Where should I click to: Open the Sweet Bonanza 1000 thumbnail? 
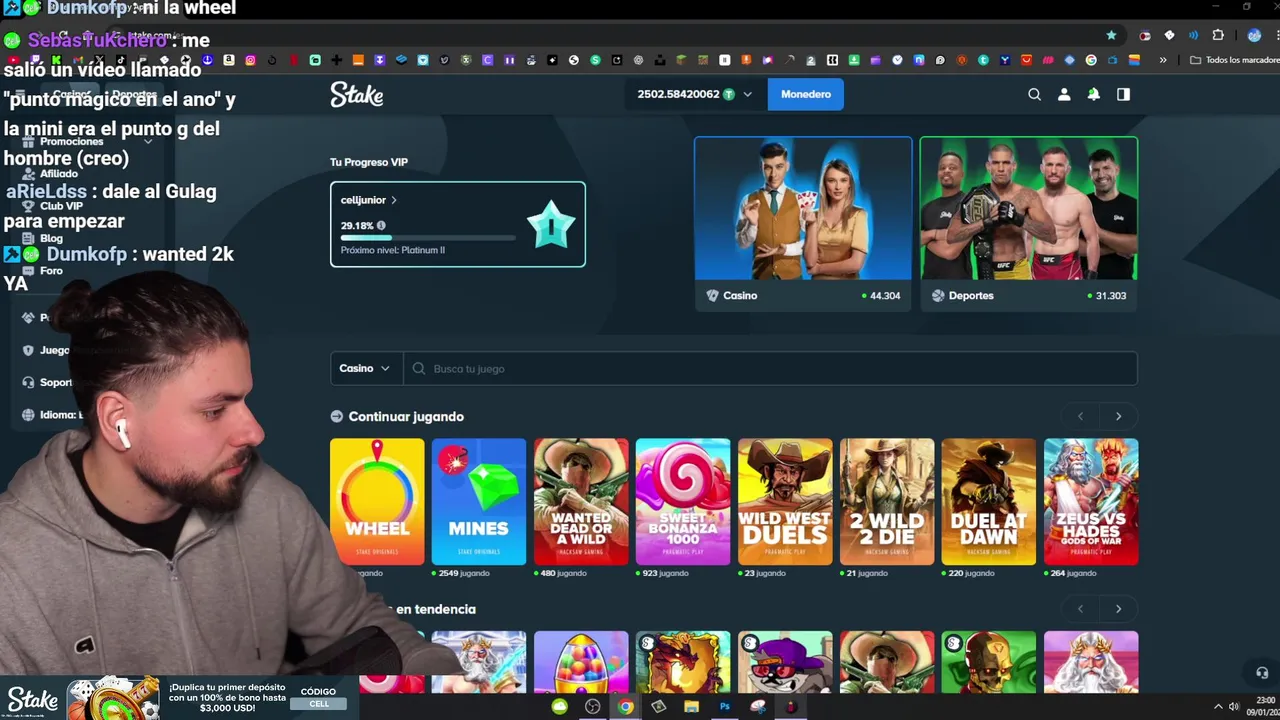coord(683,501)
